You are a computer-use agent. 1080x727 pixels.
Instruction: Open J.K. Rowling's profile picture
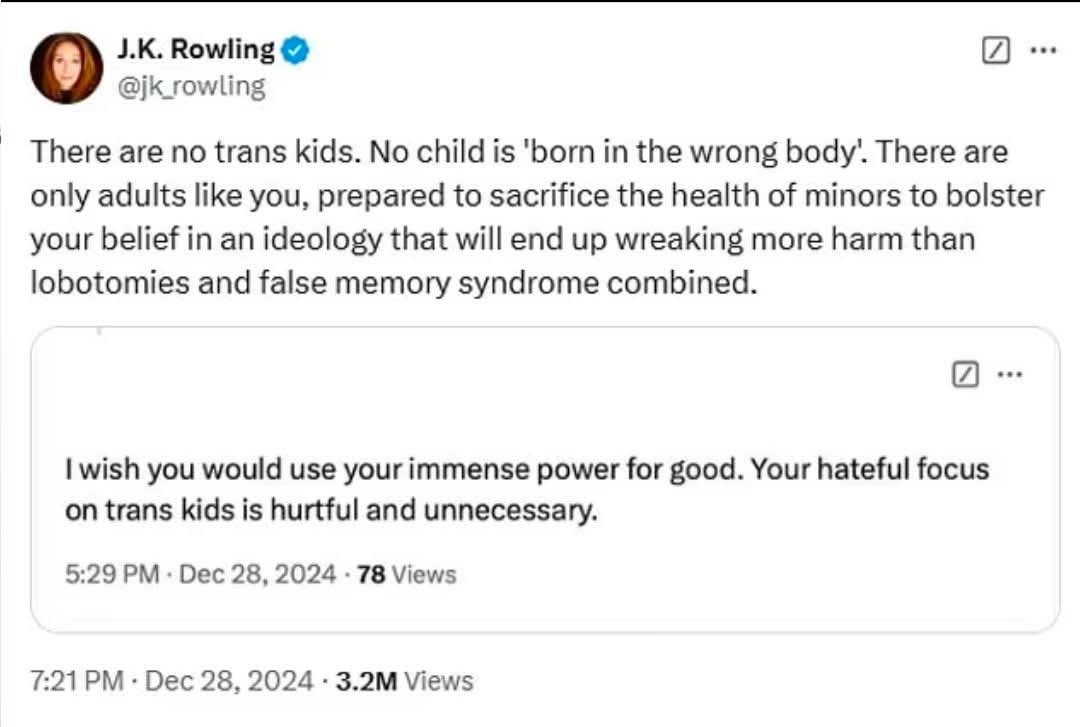(x=66, y=68)
